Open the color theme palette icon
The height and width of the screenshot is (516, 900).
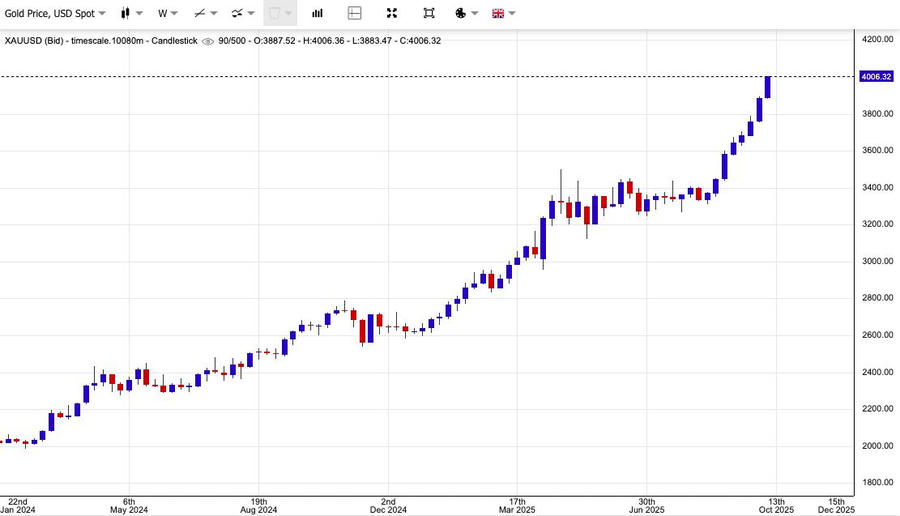tap(460, 14)
